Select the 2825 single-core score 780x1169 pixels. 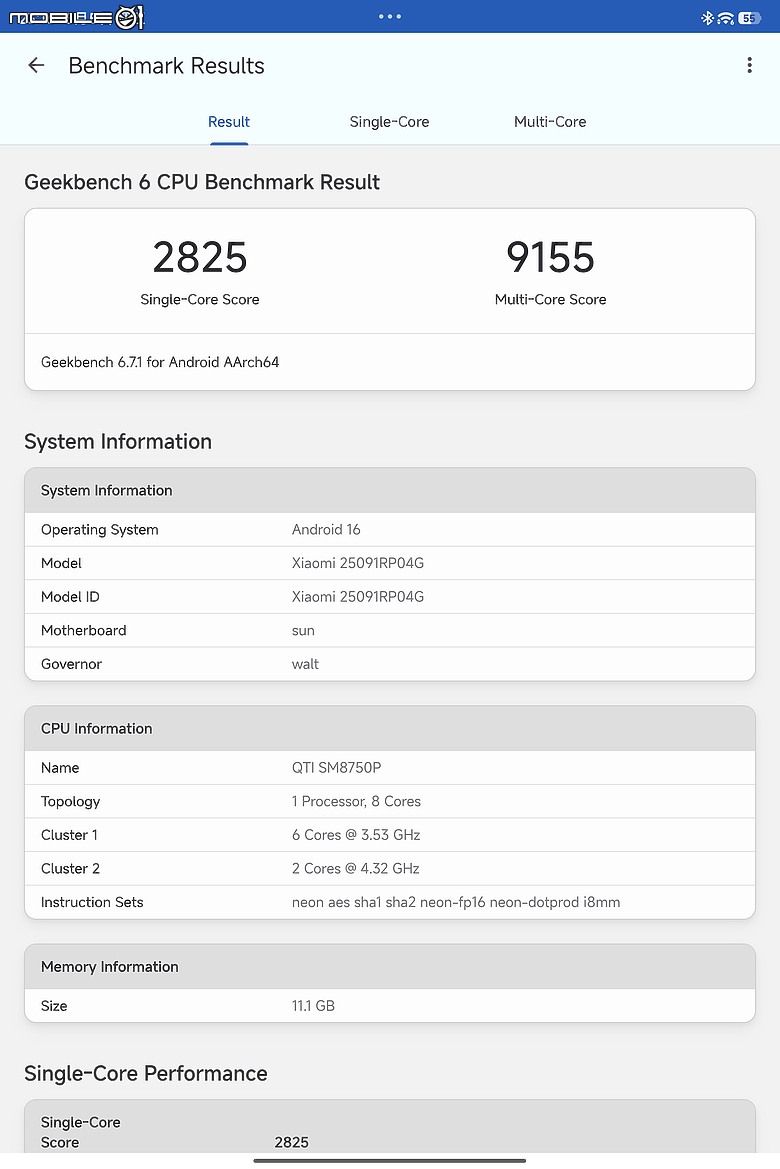pos(200,257)
